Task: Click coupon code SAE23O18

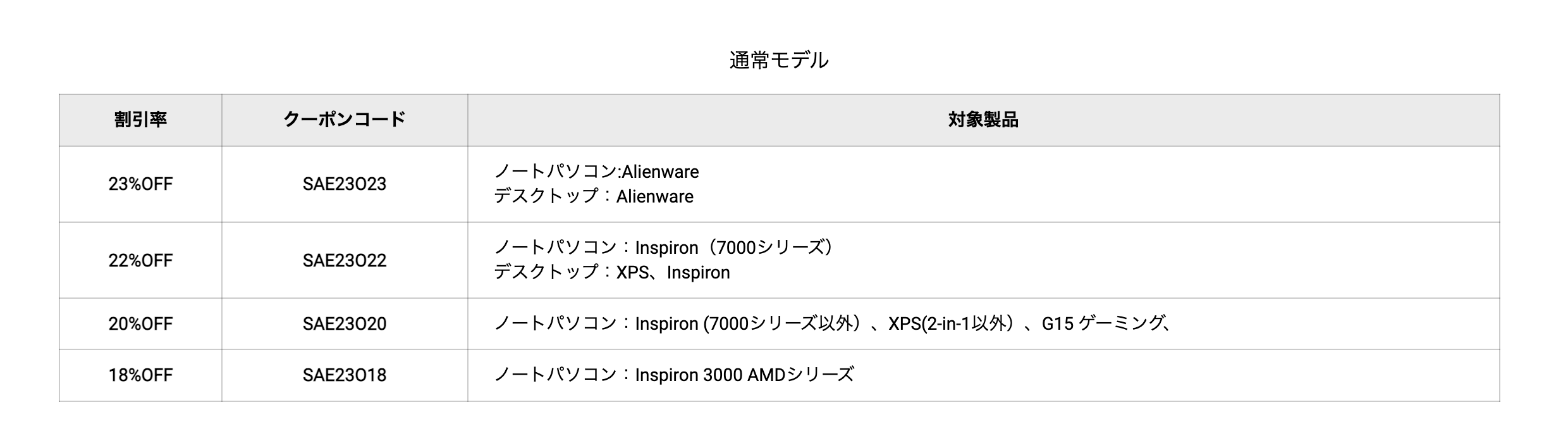Action: (345, 375)
